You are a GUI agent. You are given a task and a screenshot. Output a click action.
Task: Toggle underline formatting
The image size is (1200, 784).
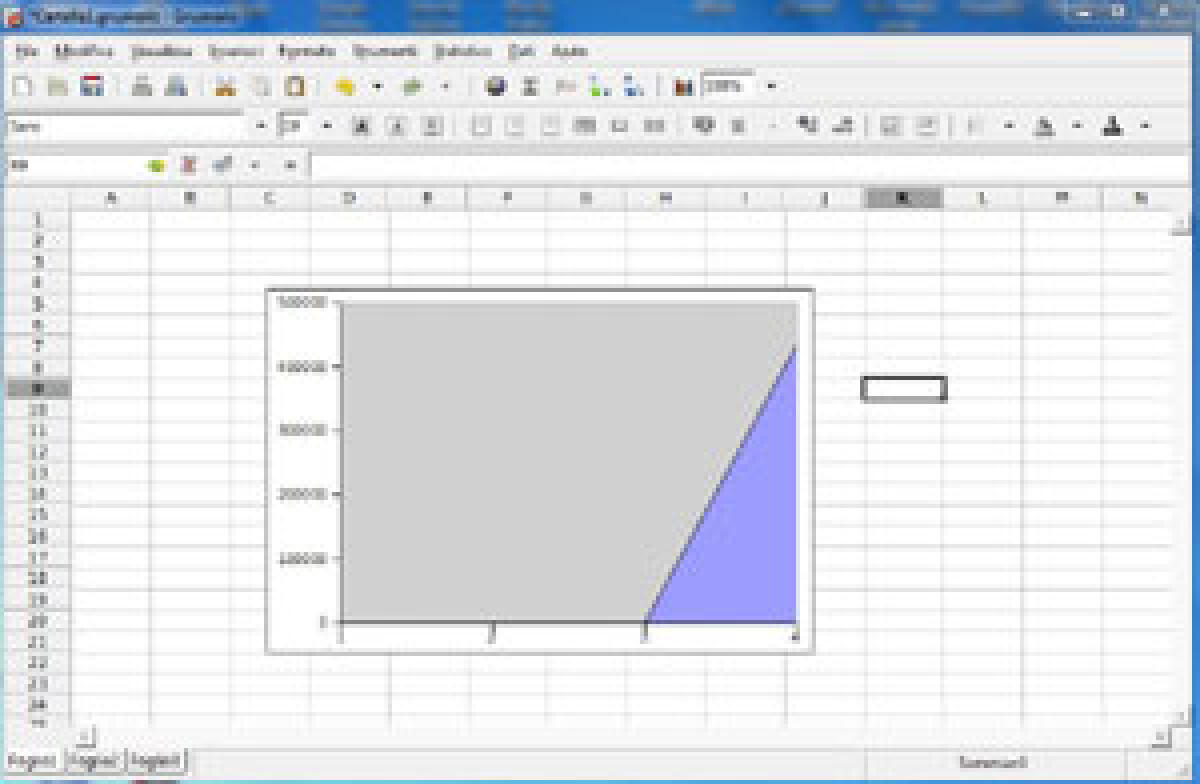(x=432, y=126)
